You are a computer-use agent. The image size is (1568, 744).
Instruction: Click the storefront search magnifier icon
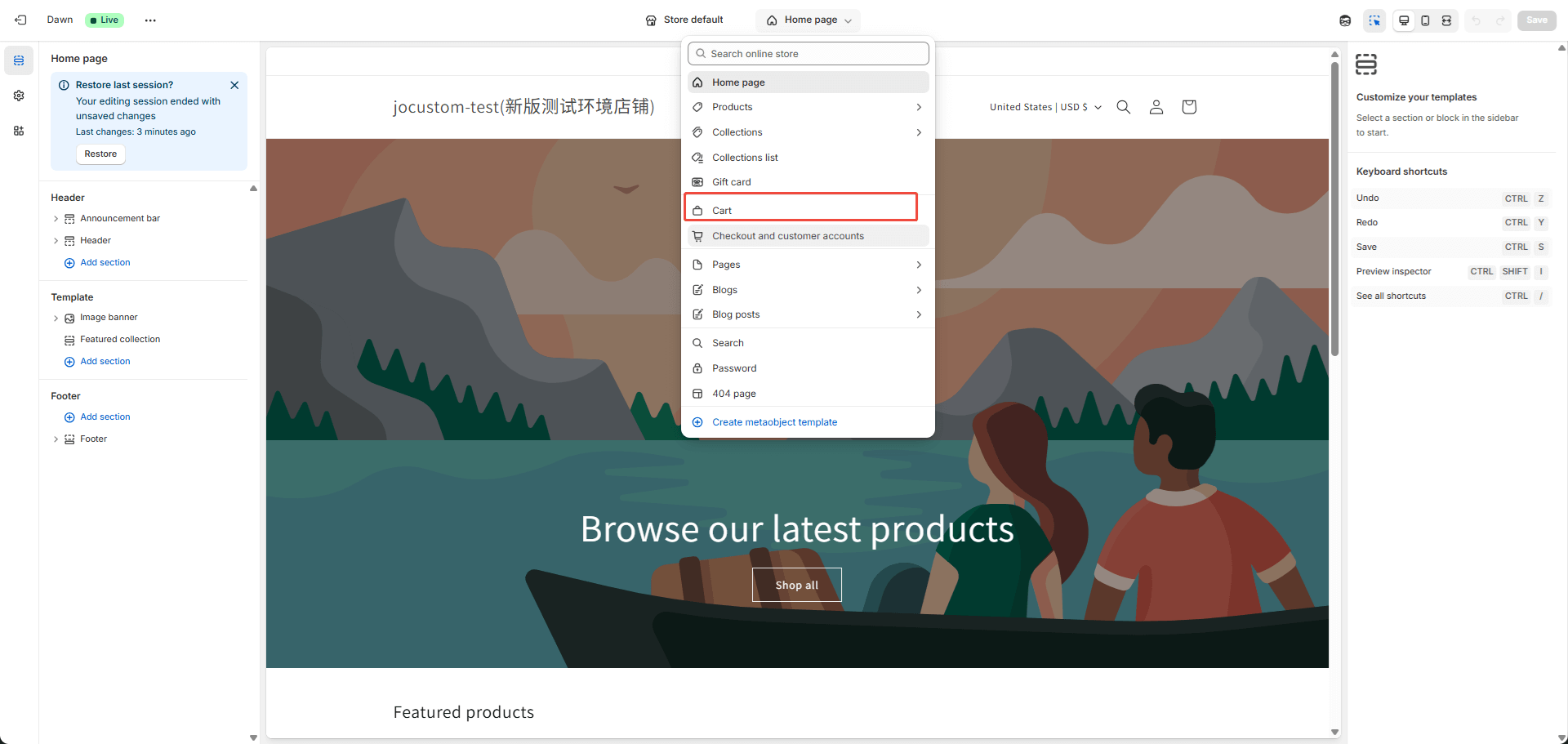point(1124,107)
